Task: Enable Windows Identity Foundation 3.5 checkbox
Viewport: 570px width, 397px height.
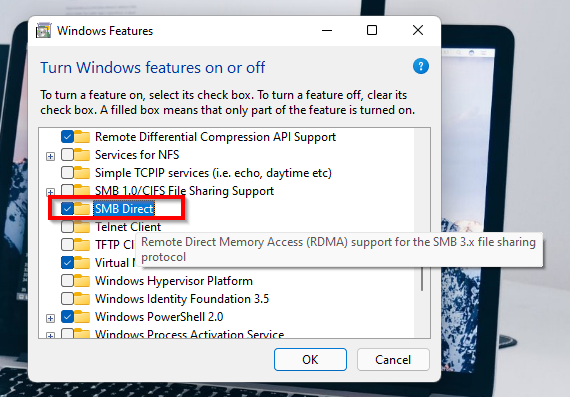Action: click(68, 299)
